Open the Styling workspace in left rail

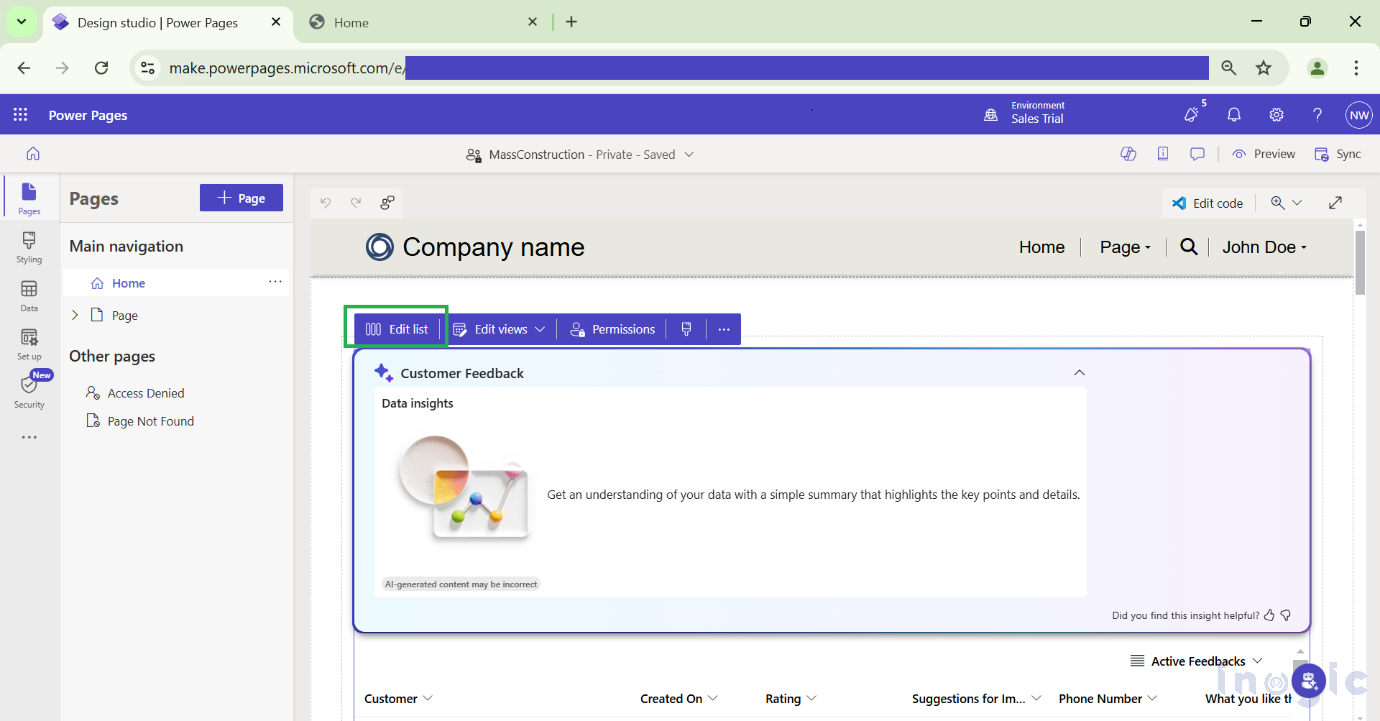(x=29, y=246)
